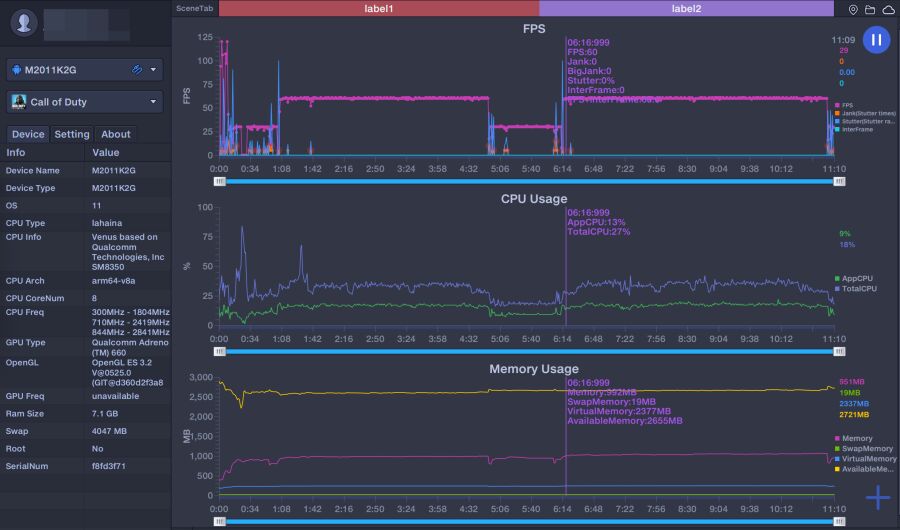This screenshot has width=900, height=530.
Task: Click the cloud upload icon
Action: pyautogui.click(x=888, y=9)
